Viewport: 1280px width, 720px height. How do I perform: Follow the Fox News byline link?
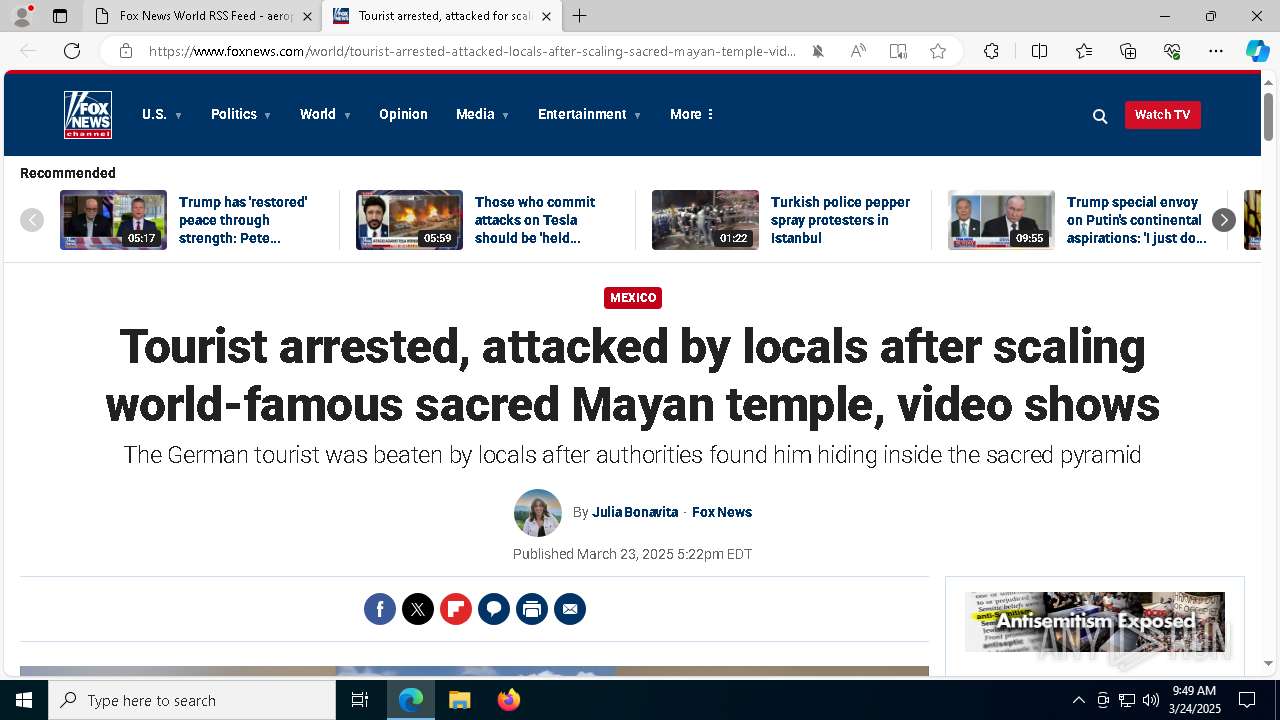(x=722, y=512)
